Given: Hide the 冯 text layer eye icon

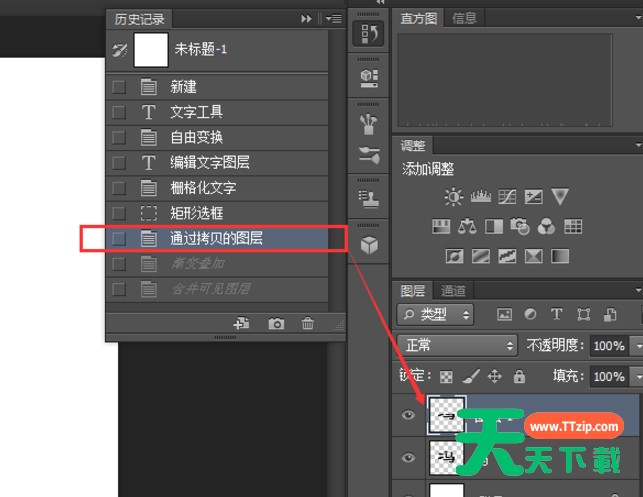Looking at the screenshot, I should [x=408, y=458].
